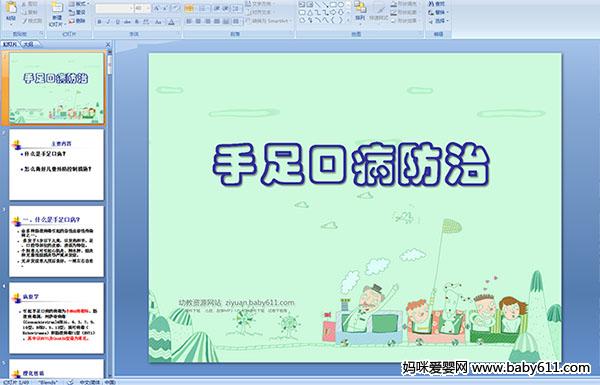Switch to the Outline pane tab
Image resolution: width=600 pixels, height=385 pixels.
28,44
